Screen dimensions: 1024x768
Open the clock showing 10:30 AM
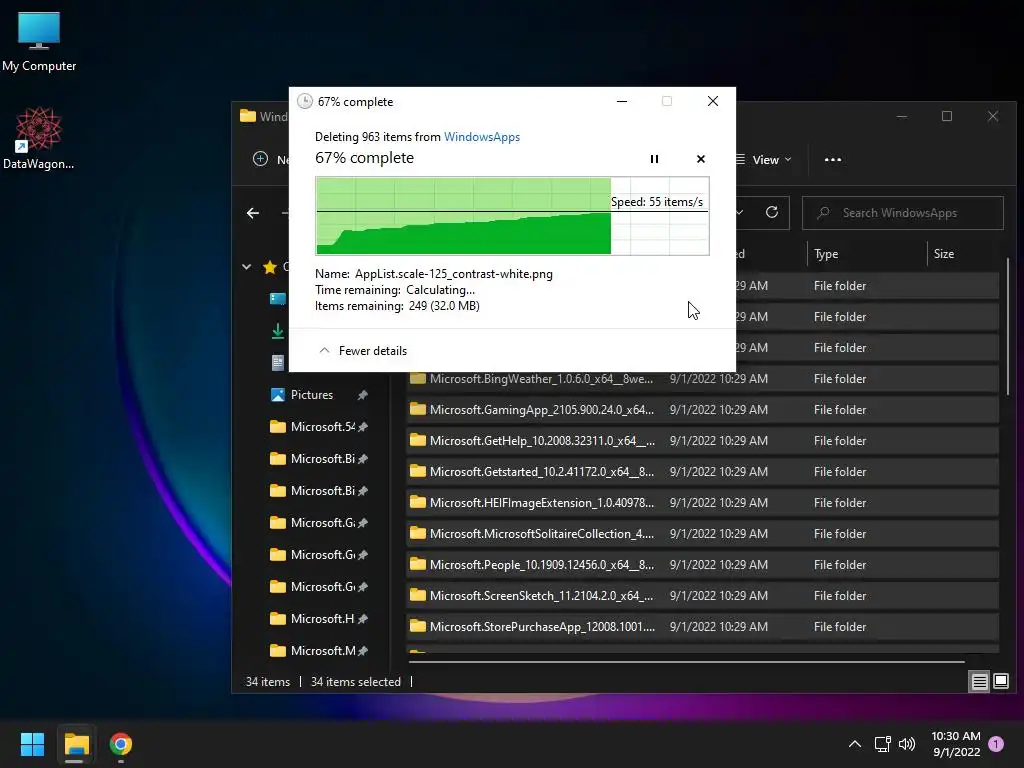[955, 744]
